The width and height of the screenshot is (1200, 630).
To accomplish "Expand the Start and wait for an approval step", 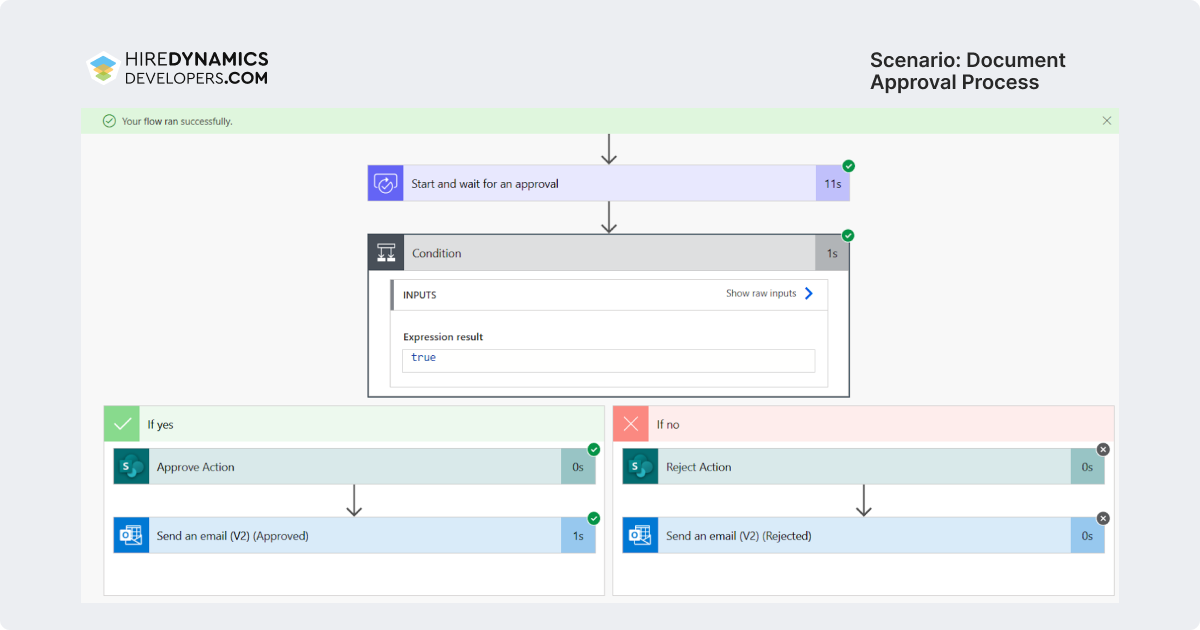I will pos(608,183).
